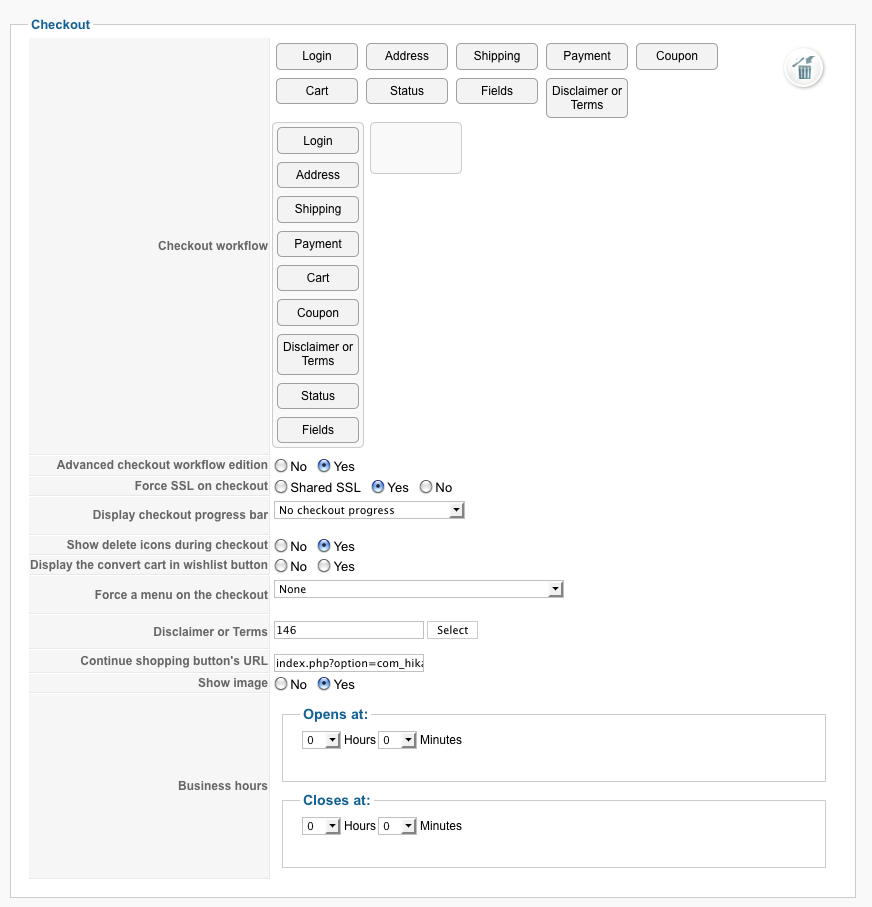Choose Shared SSL for Force SSL
Screen dimensions: 872x907
[x=281, y=487]
